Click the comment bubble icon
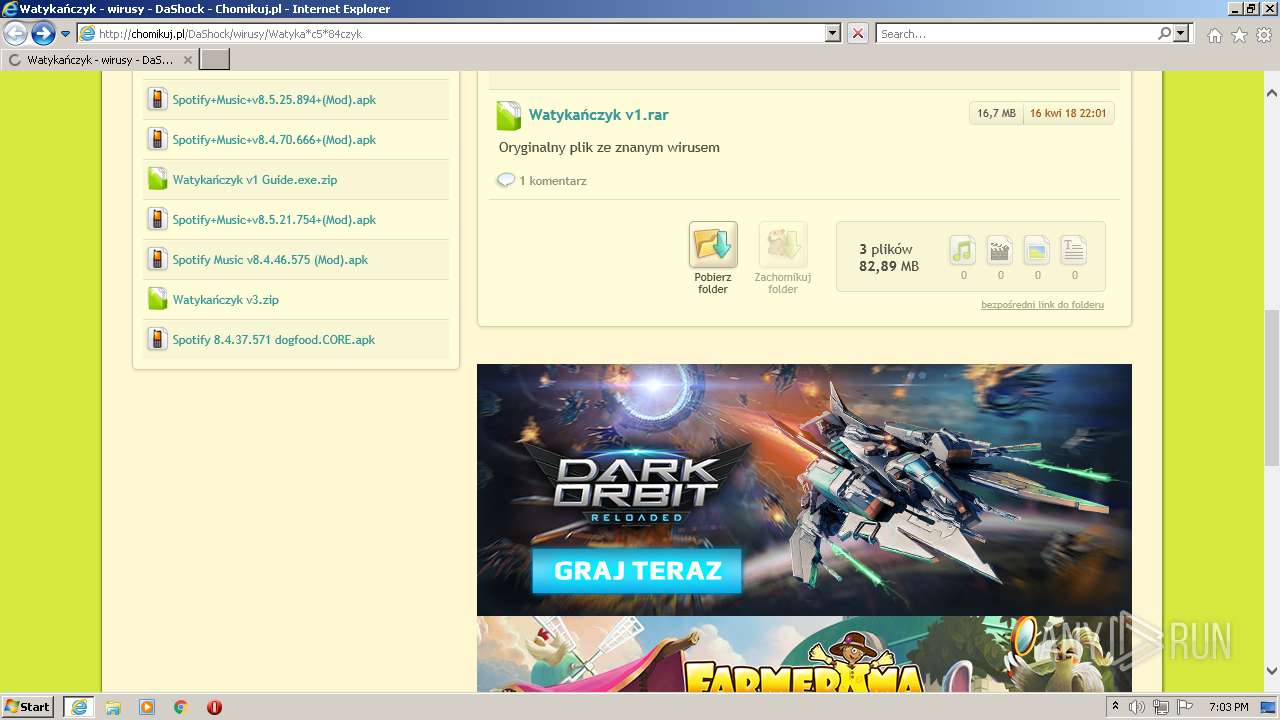Screen dimensions: 1280x720 click(x=506, y=180)
